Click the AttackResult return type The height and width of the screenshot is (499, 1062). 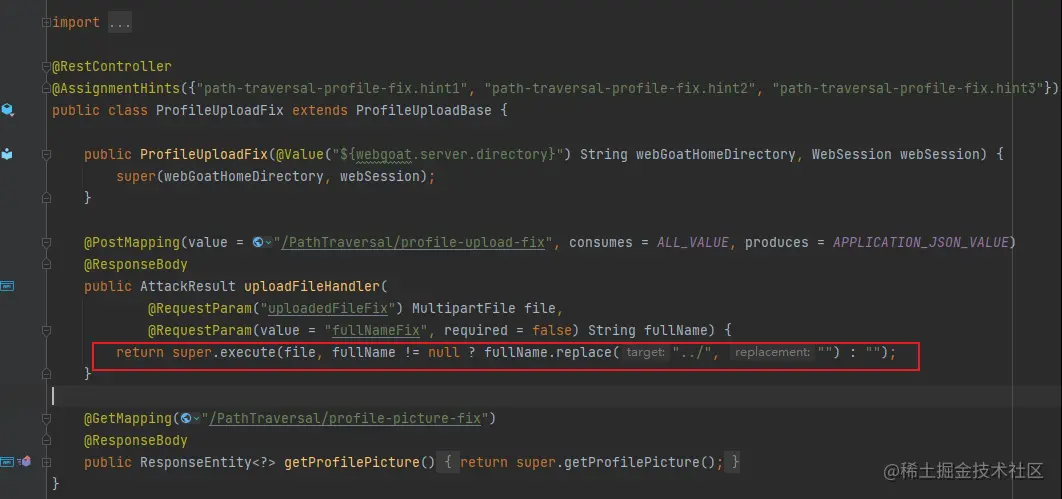[188, 286]
